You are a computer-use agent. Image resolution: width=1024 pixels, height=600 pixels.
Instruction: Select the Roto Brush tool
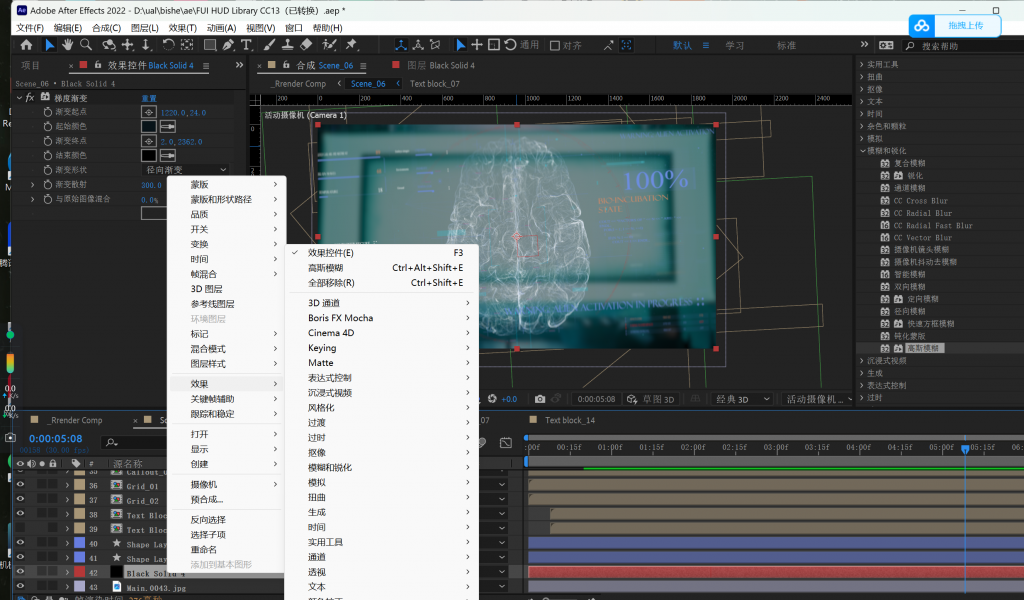click(329, 45)
